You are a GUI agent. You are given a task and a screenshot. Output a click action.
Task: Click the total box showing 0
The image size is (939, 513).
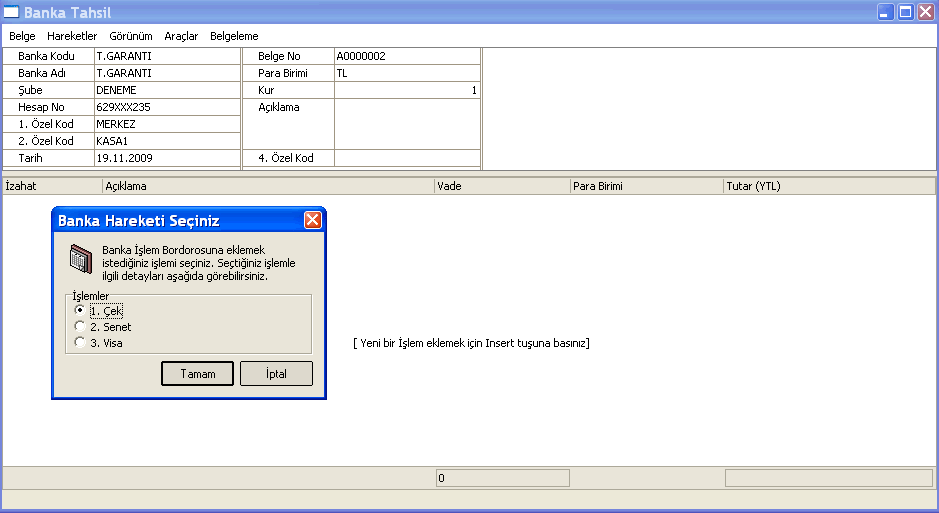(502, 478)
